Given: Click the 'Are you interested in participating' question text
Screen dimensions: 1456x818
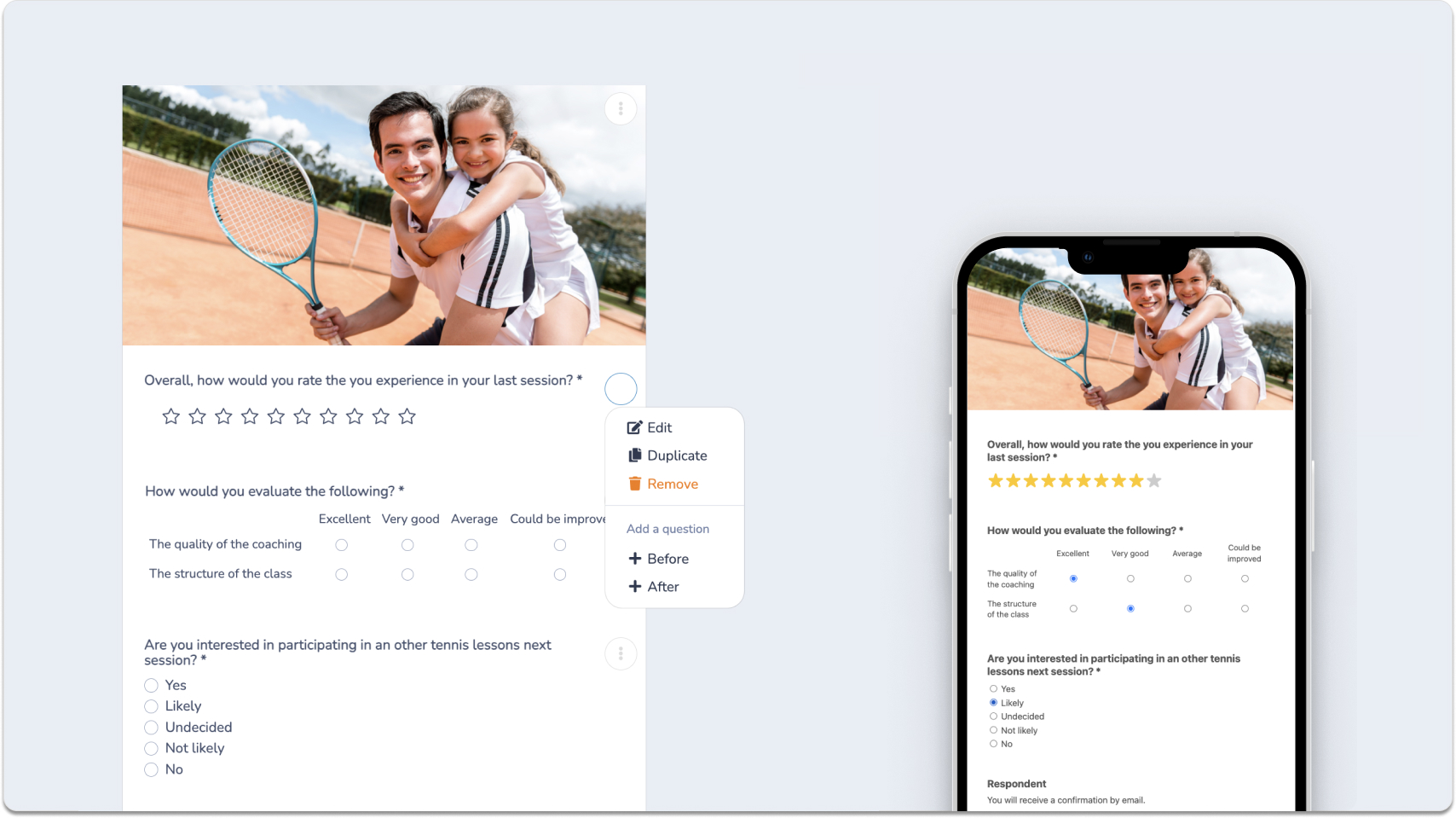Looking at the screenshot, I should pos(348,653).
